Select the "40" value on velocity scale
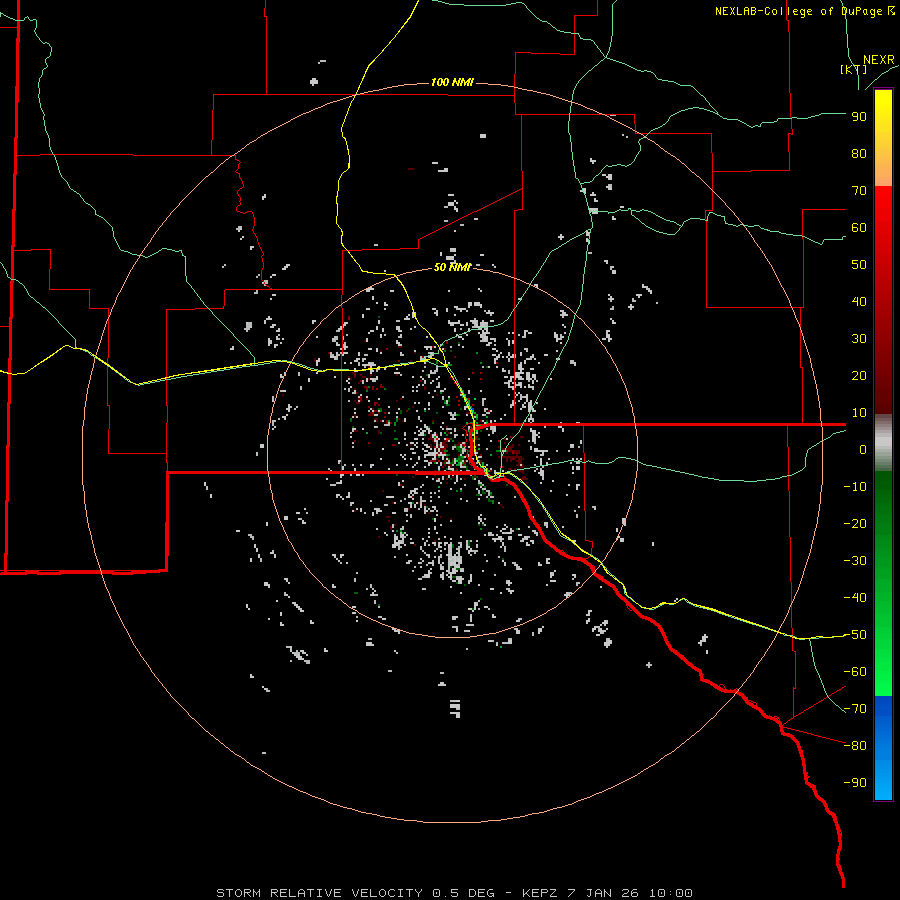The width and height of the screenshot is (900, 900). 859,302
